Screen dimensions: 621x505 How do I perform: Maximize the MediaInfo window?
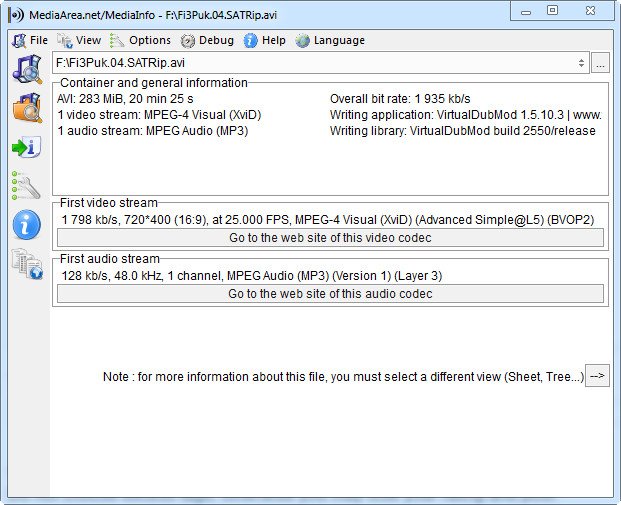point(552,10)
